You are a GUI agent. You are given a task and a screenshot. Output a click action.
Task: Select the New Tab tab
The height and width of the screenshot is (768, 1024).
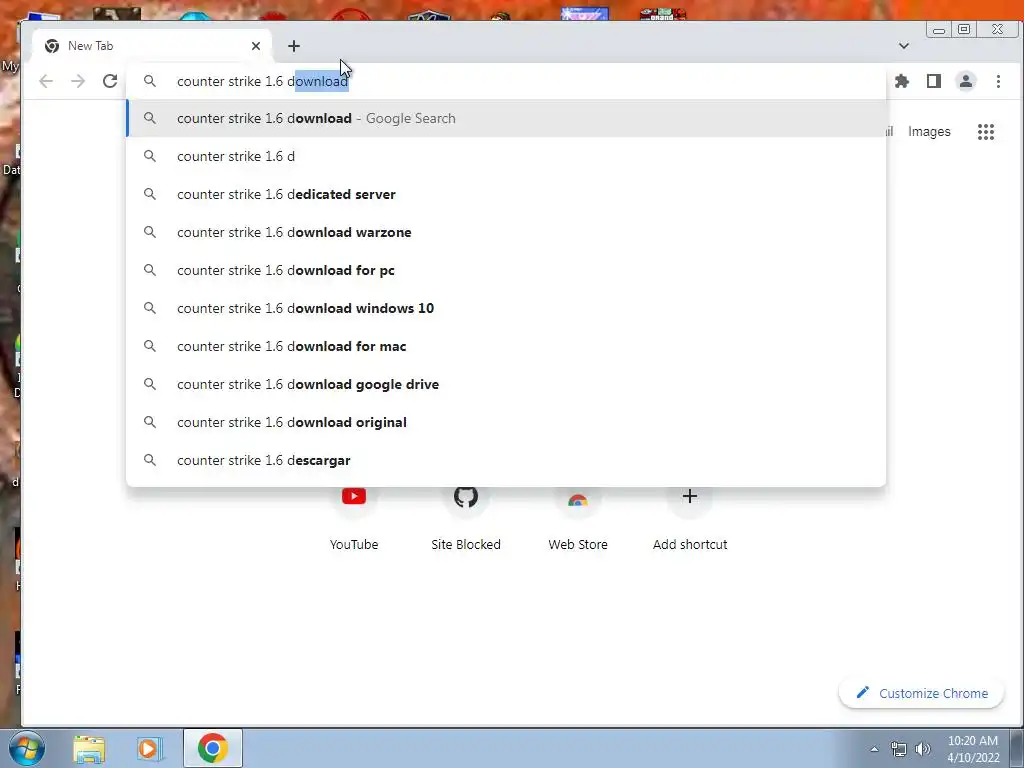[152, 46]
